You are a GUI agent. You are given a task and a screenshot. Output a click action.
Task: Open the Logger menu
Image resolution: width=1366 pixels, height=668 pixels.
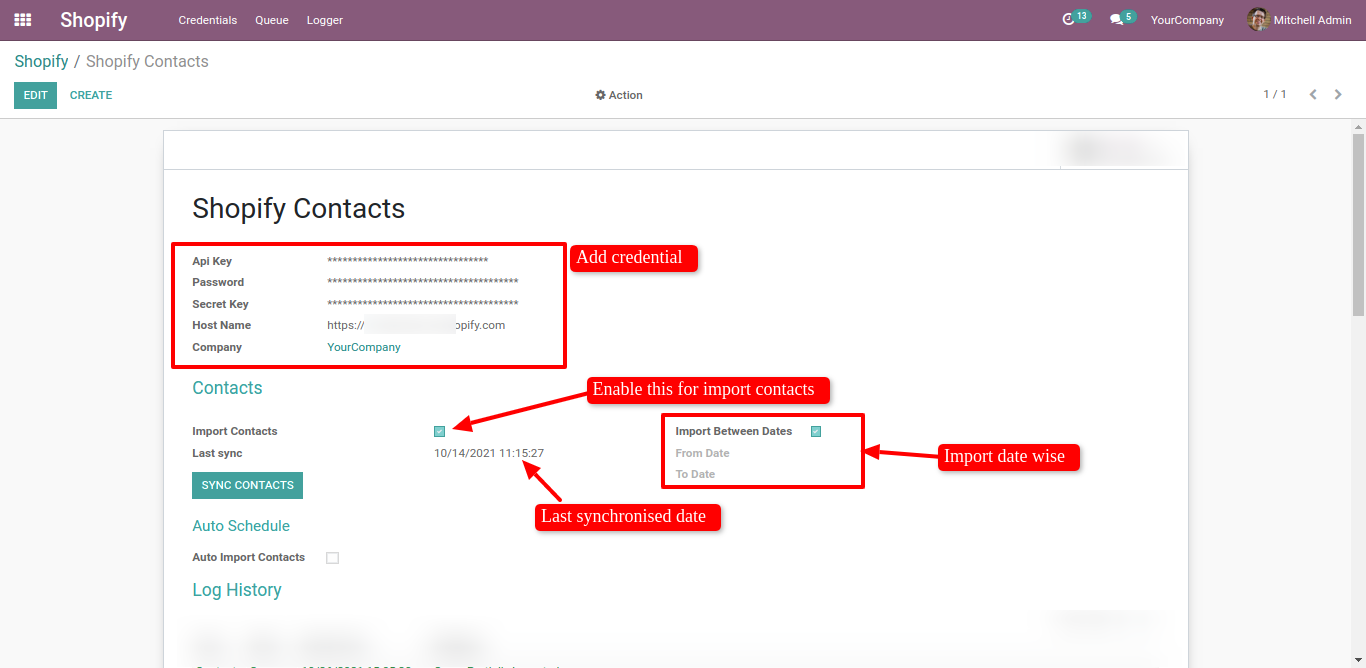325,20
